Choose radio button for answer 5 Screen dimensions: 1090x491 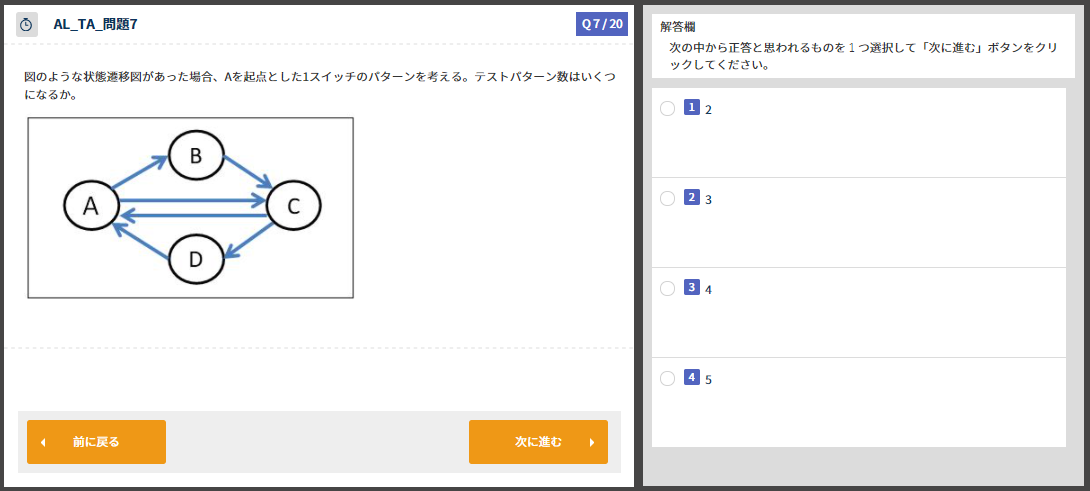(x=667, y=379)
